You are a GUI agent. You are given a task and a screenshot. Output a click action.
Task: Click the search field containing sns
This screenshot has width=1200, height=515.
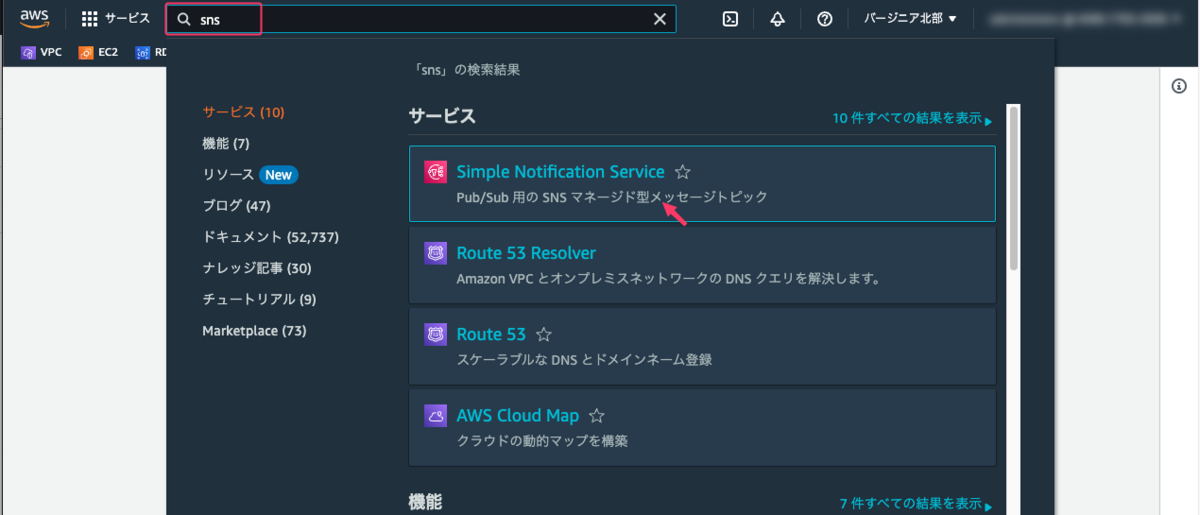(x=421, y=19)
